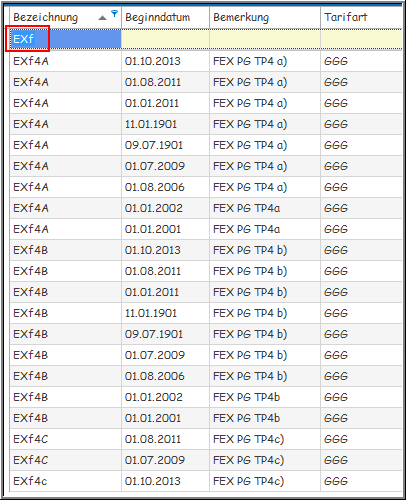This screenshot has height=500, width=406.
Task: Select the EXf4A row dated 11.01.1901
Action: coord(206,124)
